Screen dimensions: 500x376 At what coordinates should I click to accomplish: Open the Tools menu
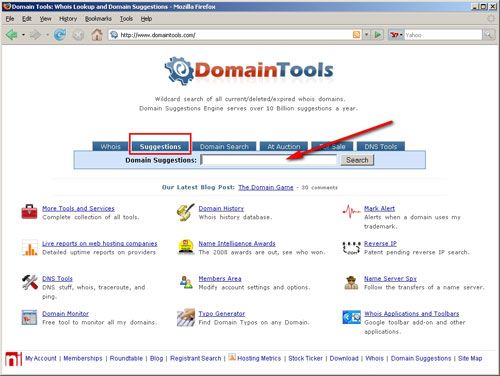coord(126,19)
